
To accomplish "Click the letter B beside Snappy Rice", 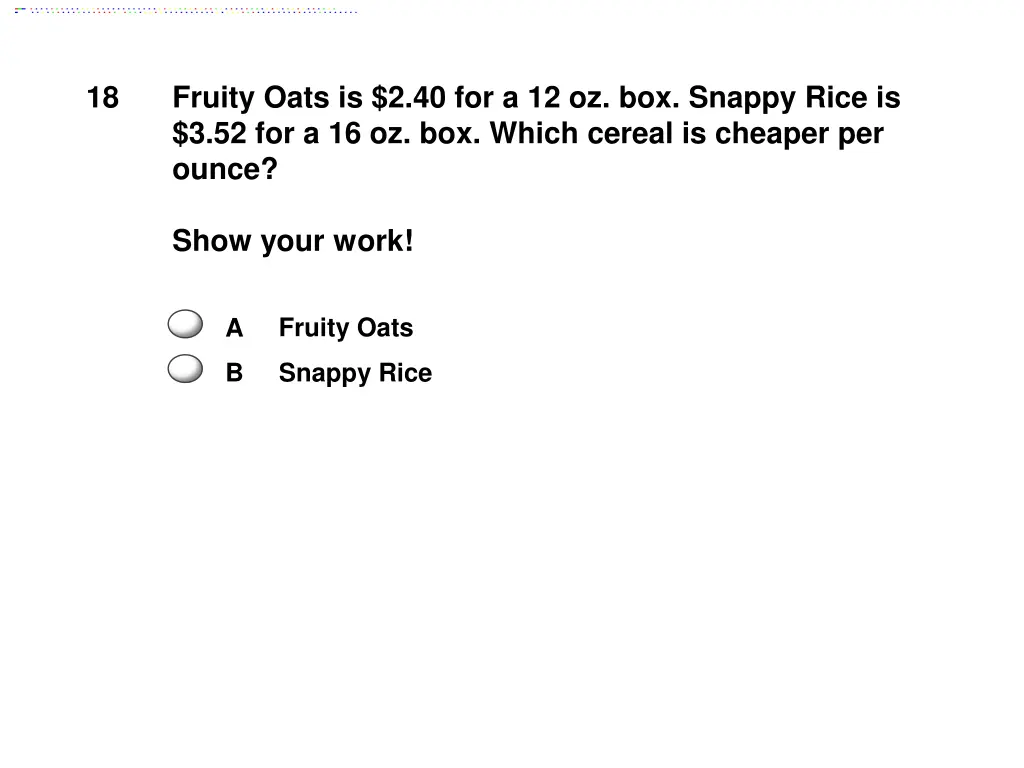I will pos(234,373).
